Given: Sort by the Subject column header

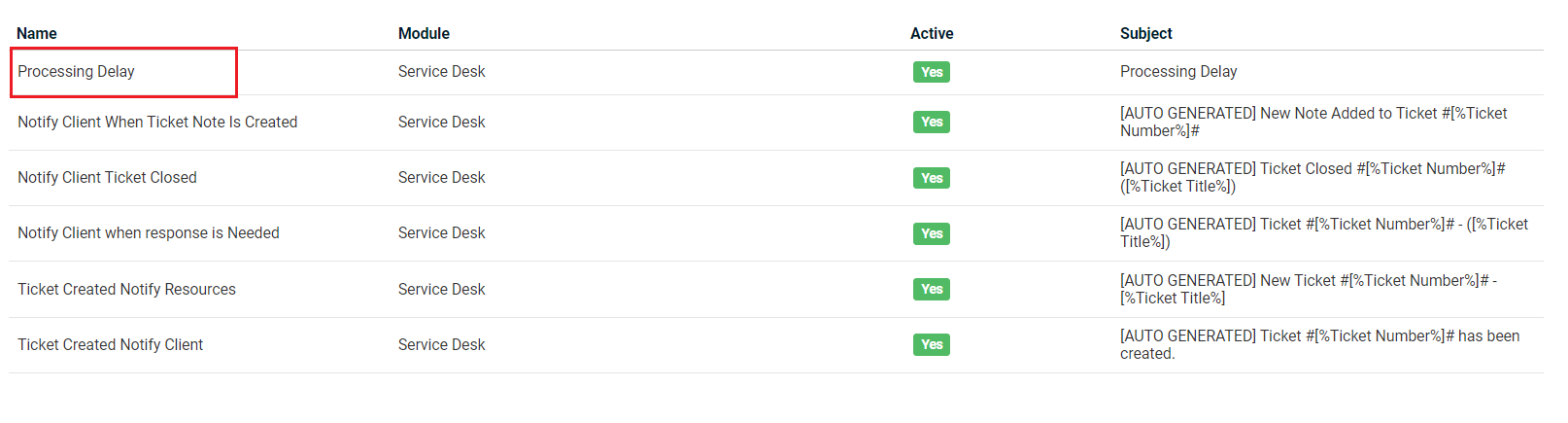Looking at the screenshot, I should click(x=1145, y=34).
